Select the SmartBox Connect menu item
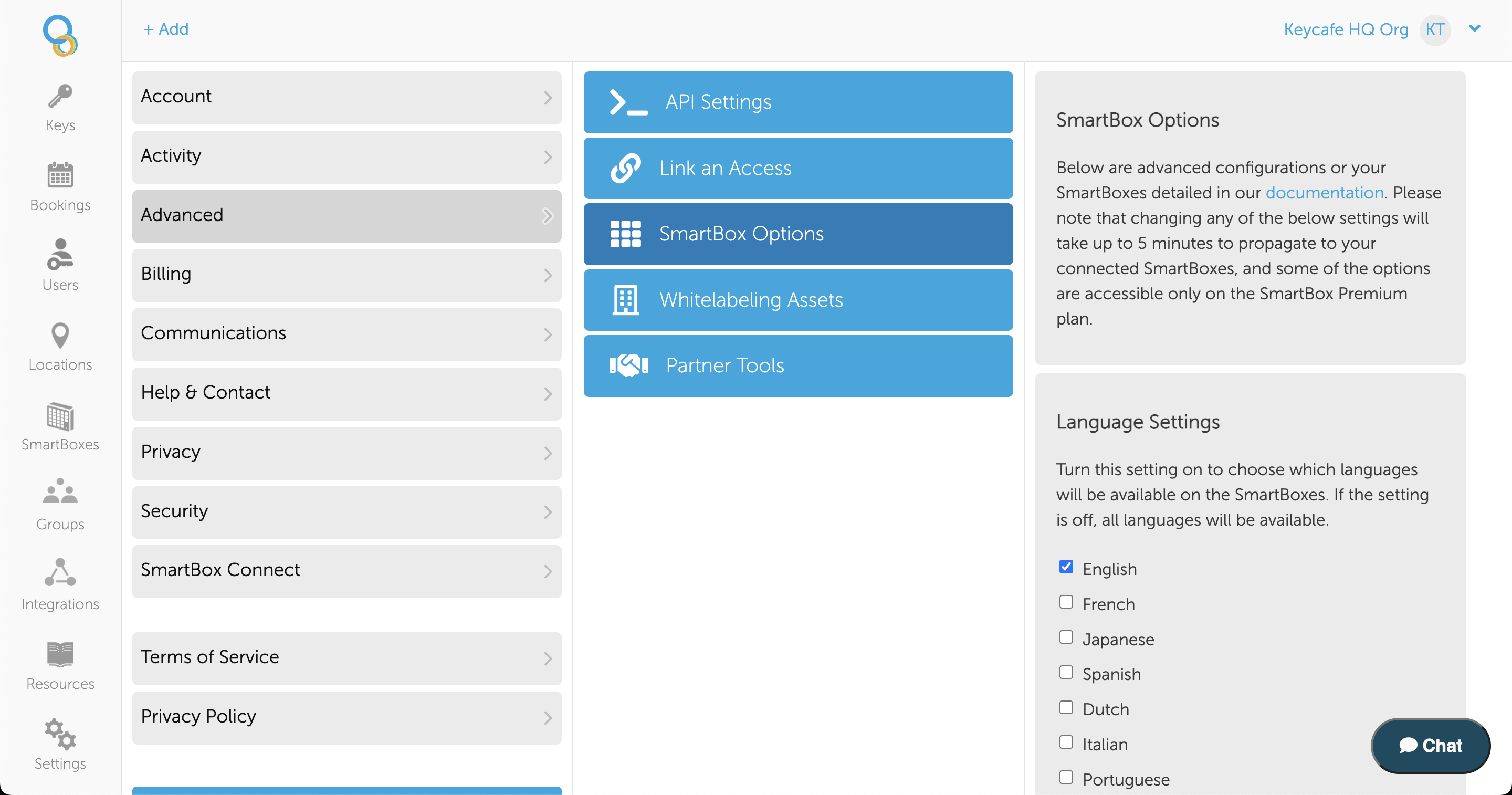The height and width of the screenshot is (795, 1512). tap(346, 571)
